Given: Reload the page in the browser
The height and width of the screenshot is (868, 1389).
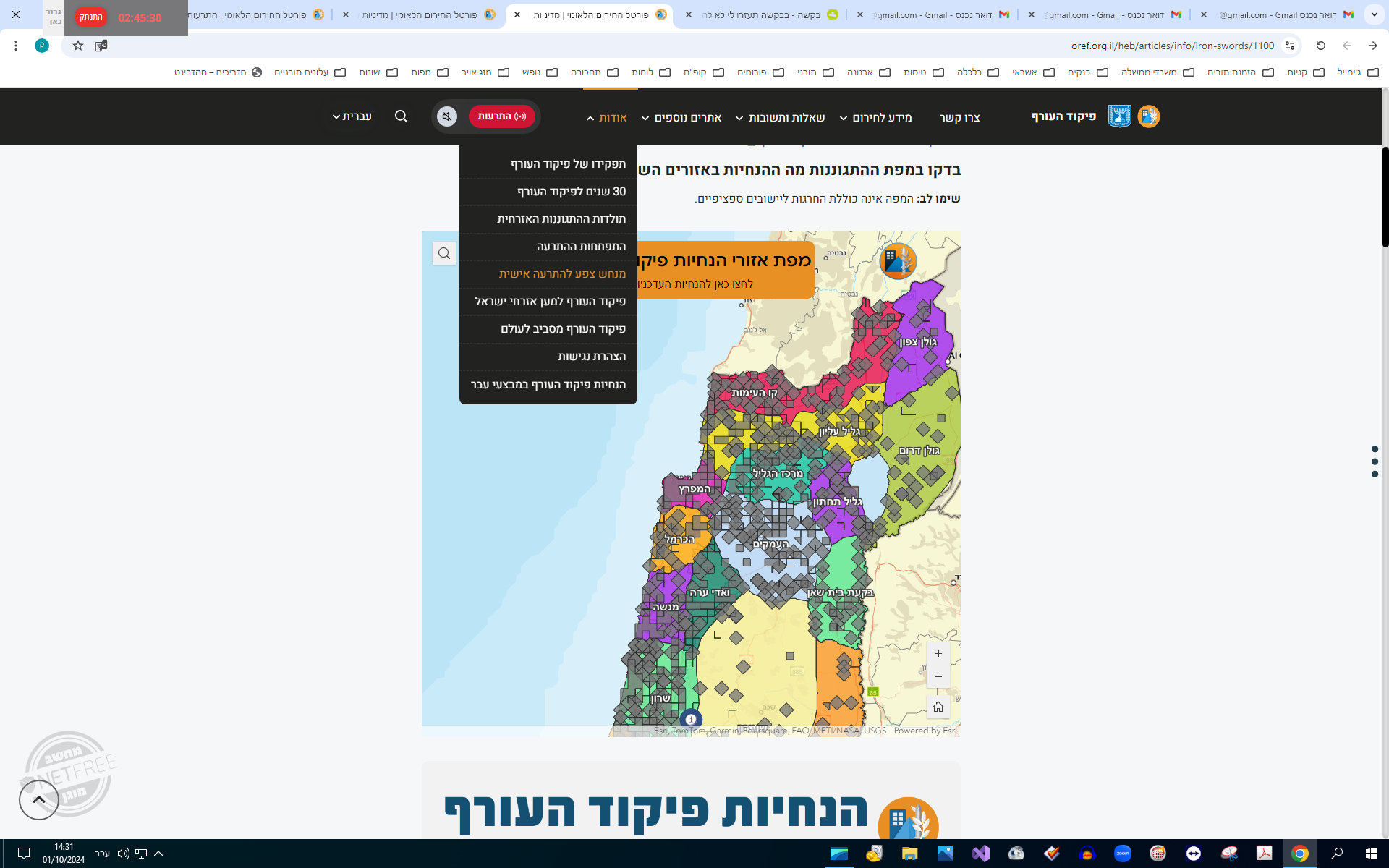Looking at the screenshot, I should [1320, 46].
